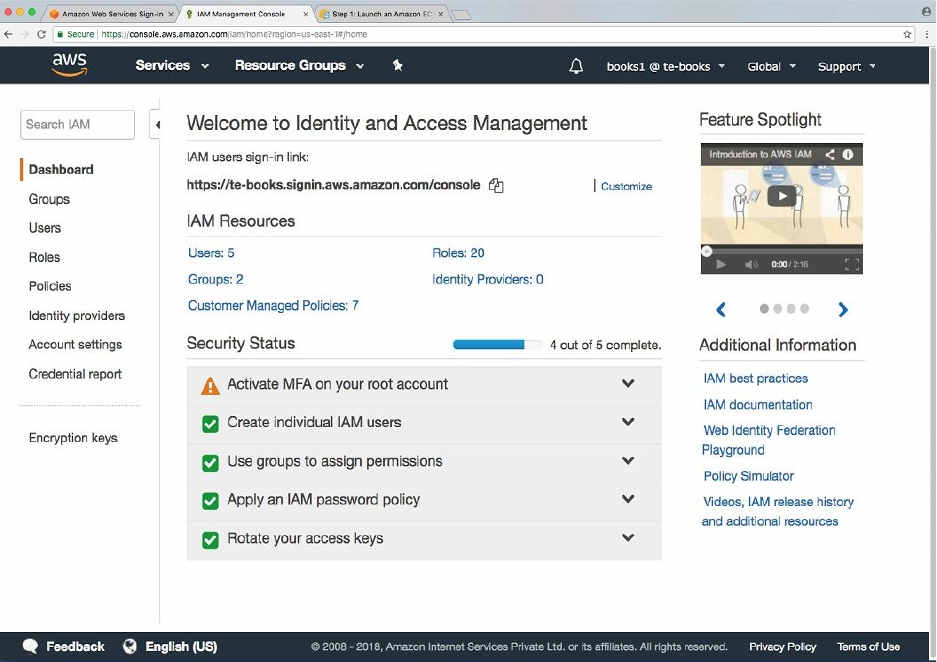The image size is (937, 662).
Task: Open the notifications bell icon
Action: 576,67
